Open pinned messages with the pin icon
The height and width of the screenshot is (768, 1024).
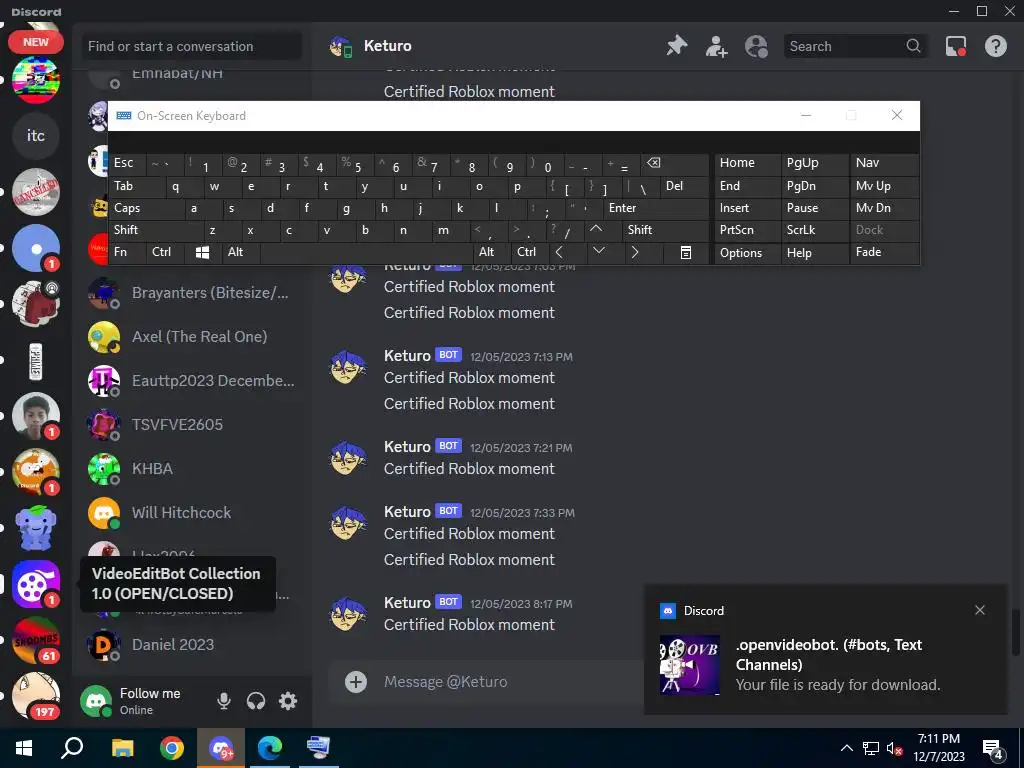pyautogui.click(x=677, y=46)
